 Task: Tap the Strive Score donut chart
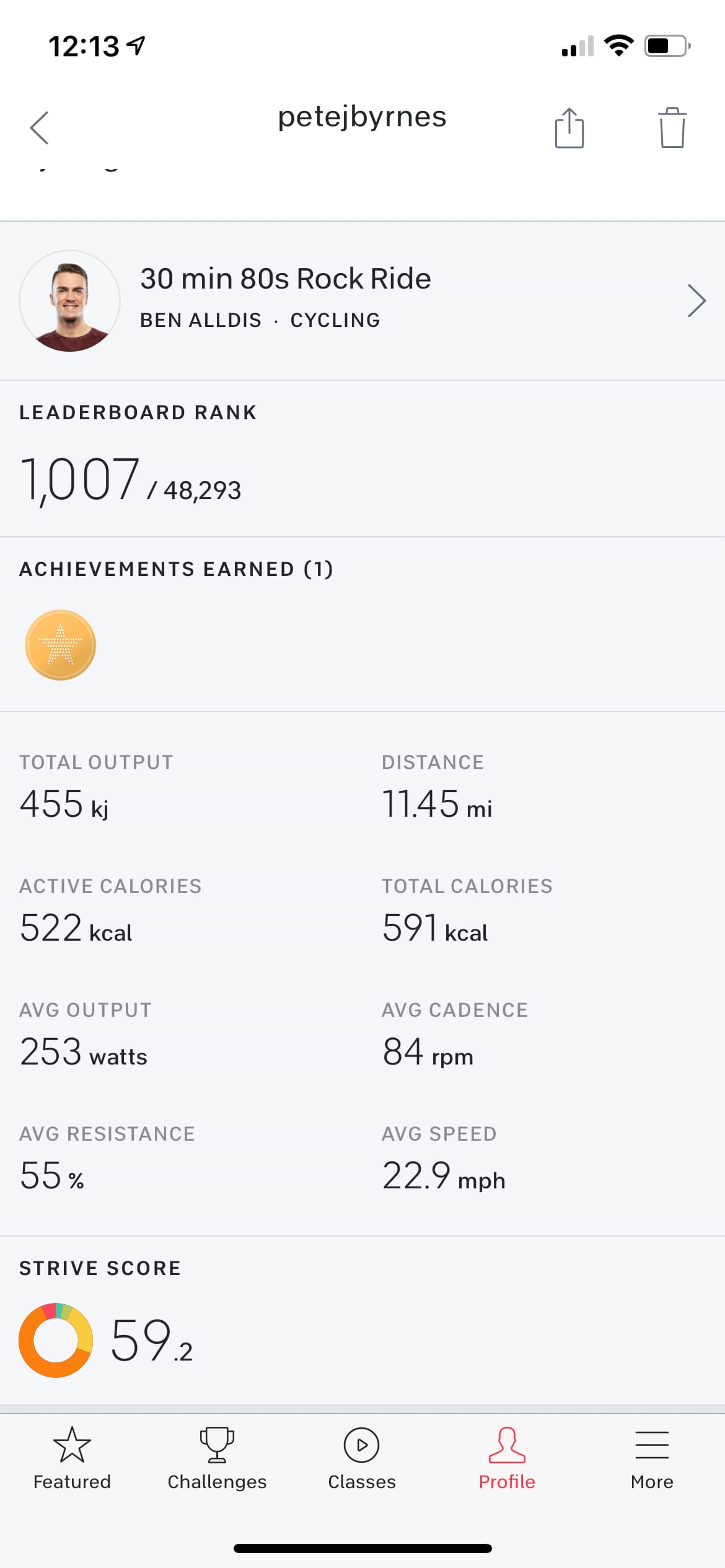coord(56,1340)
